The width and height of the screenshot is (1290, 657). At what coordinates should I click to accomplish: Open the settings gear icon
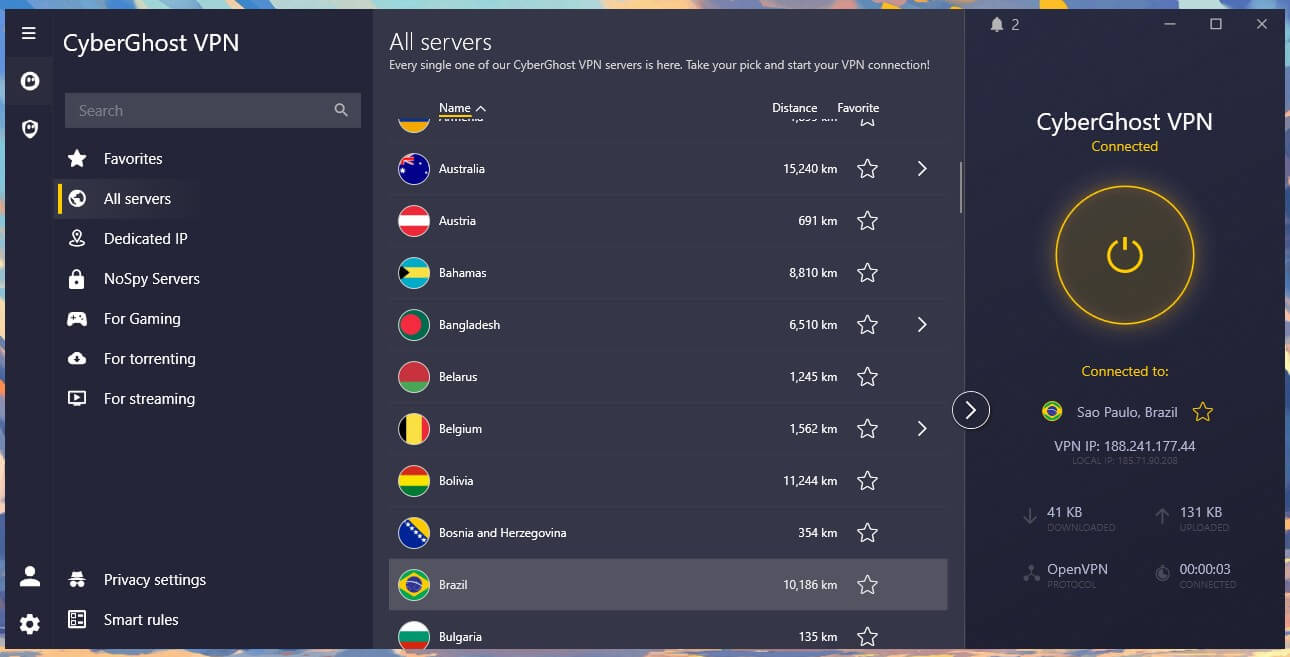[x=30, y=624]
